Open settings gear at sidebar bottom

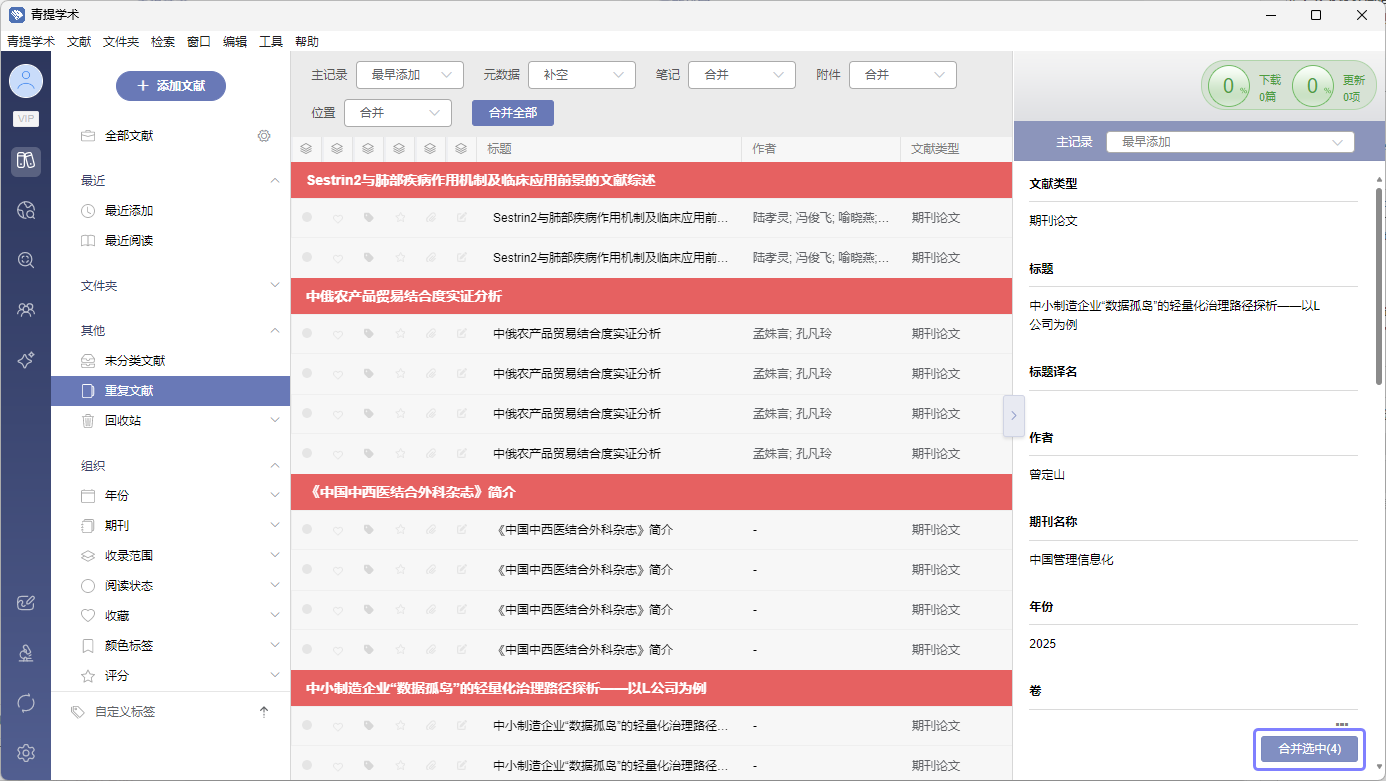point(26,753)
